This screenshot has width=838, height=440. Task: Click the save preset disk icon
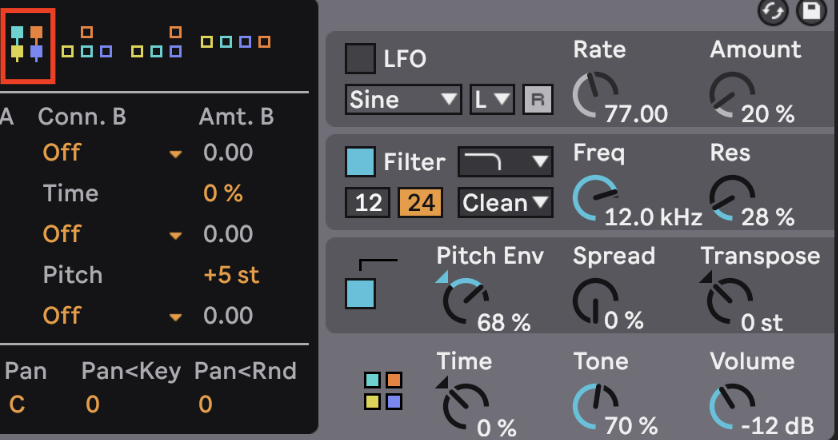tap(812, 12)
